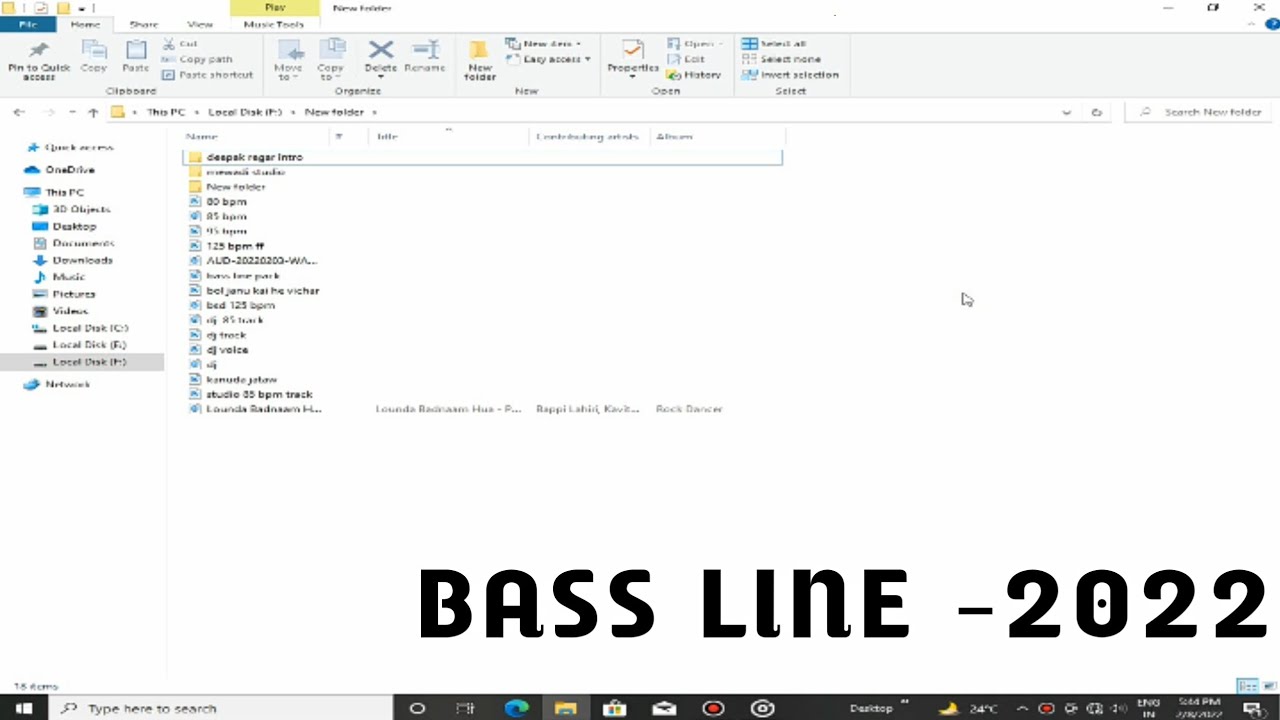This screenshot has height=720, width=1280.
Task: Click the Refresh button by address bar
Action: click(x=1097, y=112)
